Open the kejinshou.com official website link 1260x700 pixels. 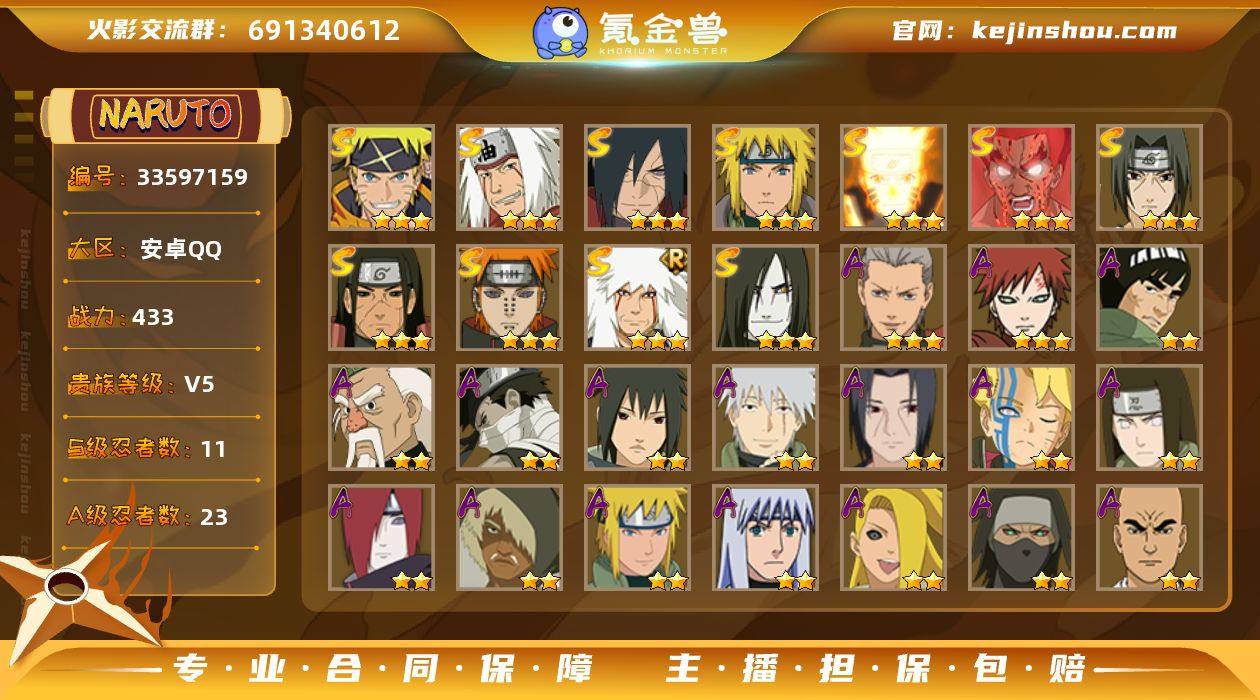pos(1074,30)
